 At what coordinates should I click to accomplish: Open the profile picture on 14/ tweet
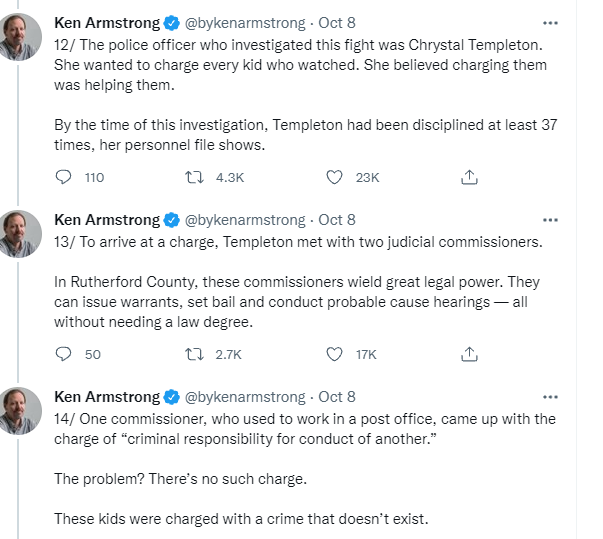tap(21, 409)
